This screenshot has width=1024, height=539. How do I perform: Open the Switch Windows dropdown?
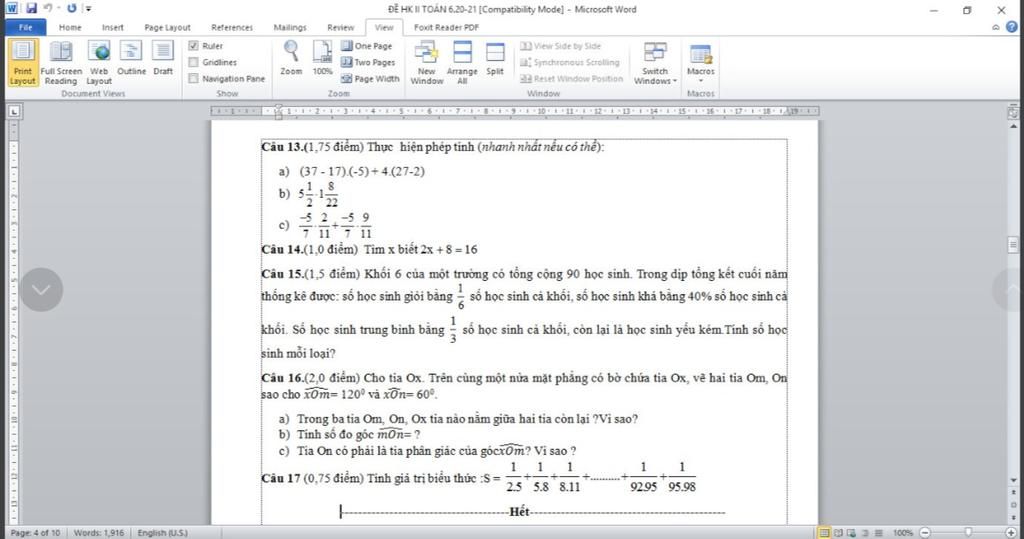pos(655,63)
